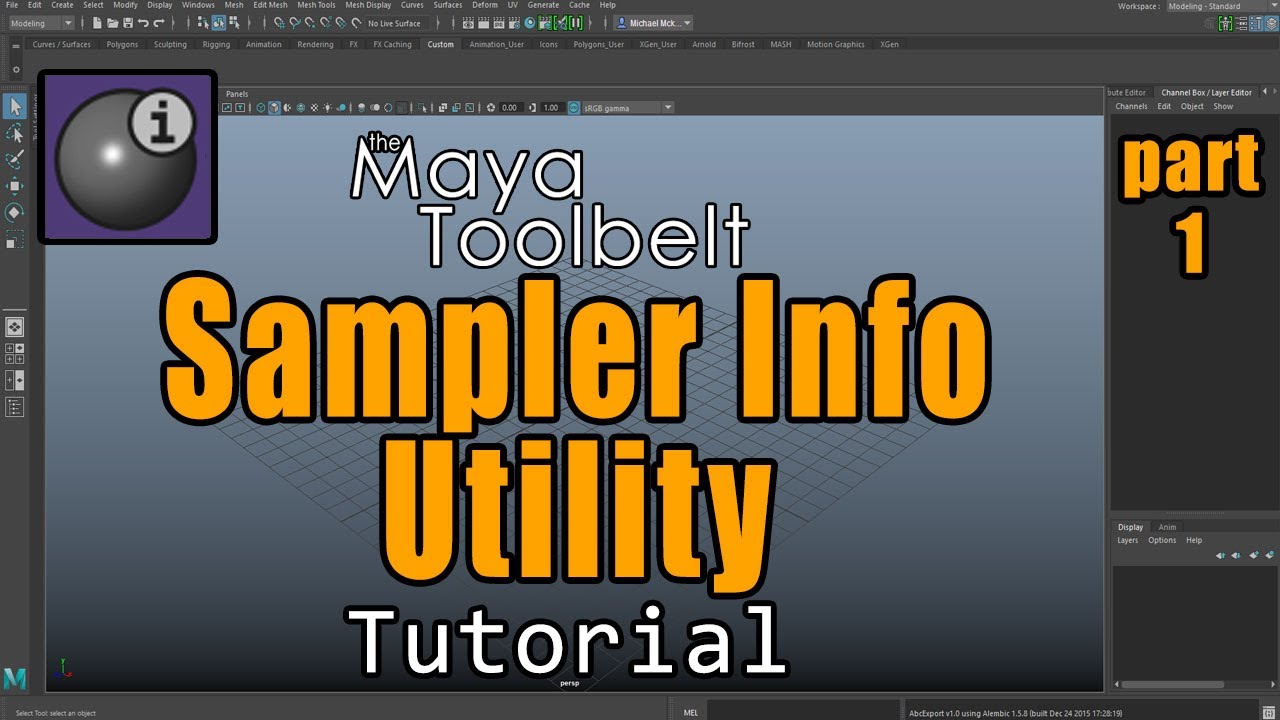Viewport: 1280px width, 720px height.
Task: Choose the Move tool in the toolbox
Action: click(x=15, y=186)
